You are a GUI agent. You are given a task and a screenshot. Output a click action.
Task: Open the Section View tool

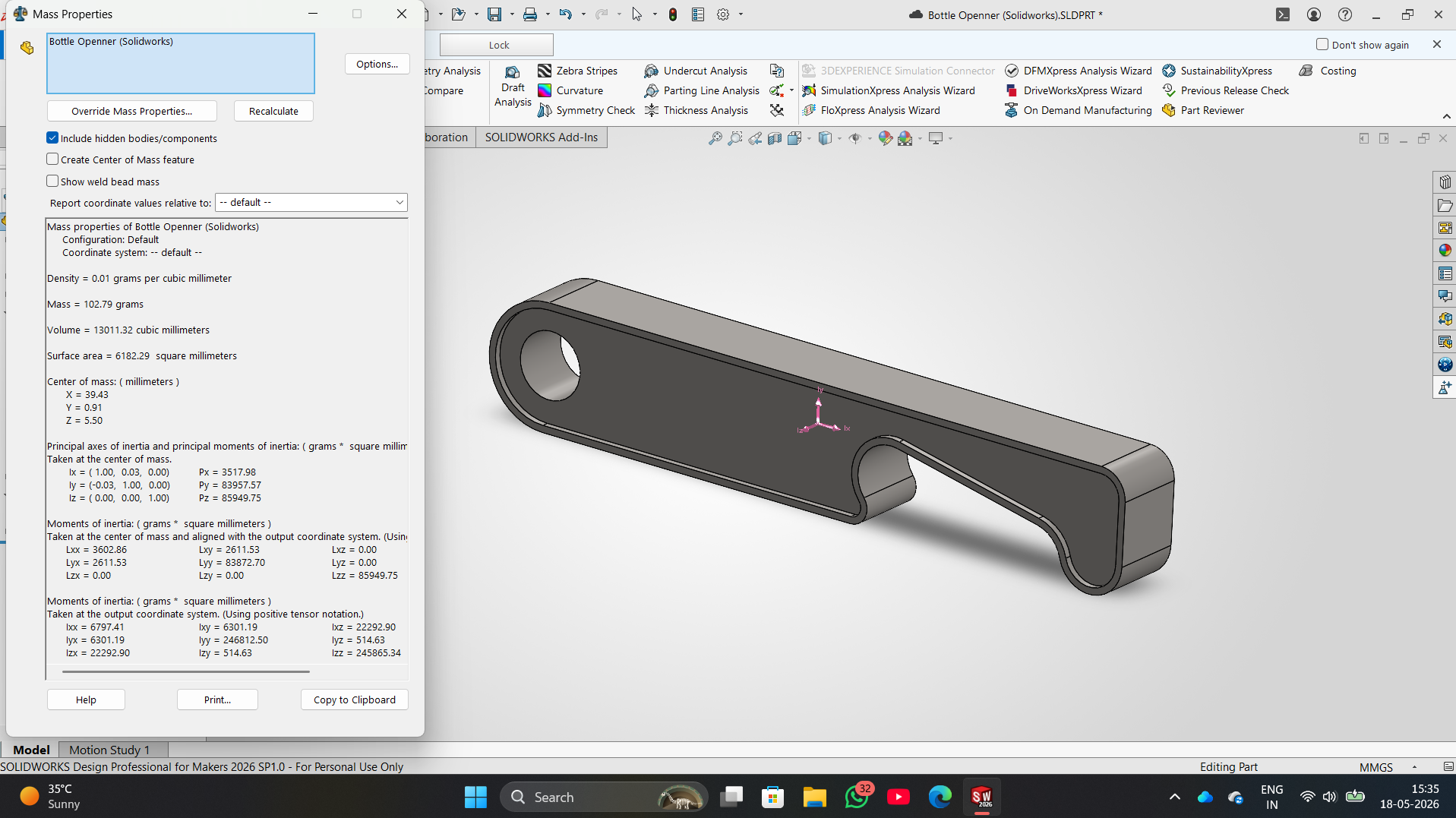(775, 138)
